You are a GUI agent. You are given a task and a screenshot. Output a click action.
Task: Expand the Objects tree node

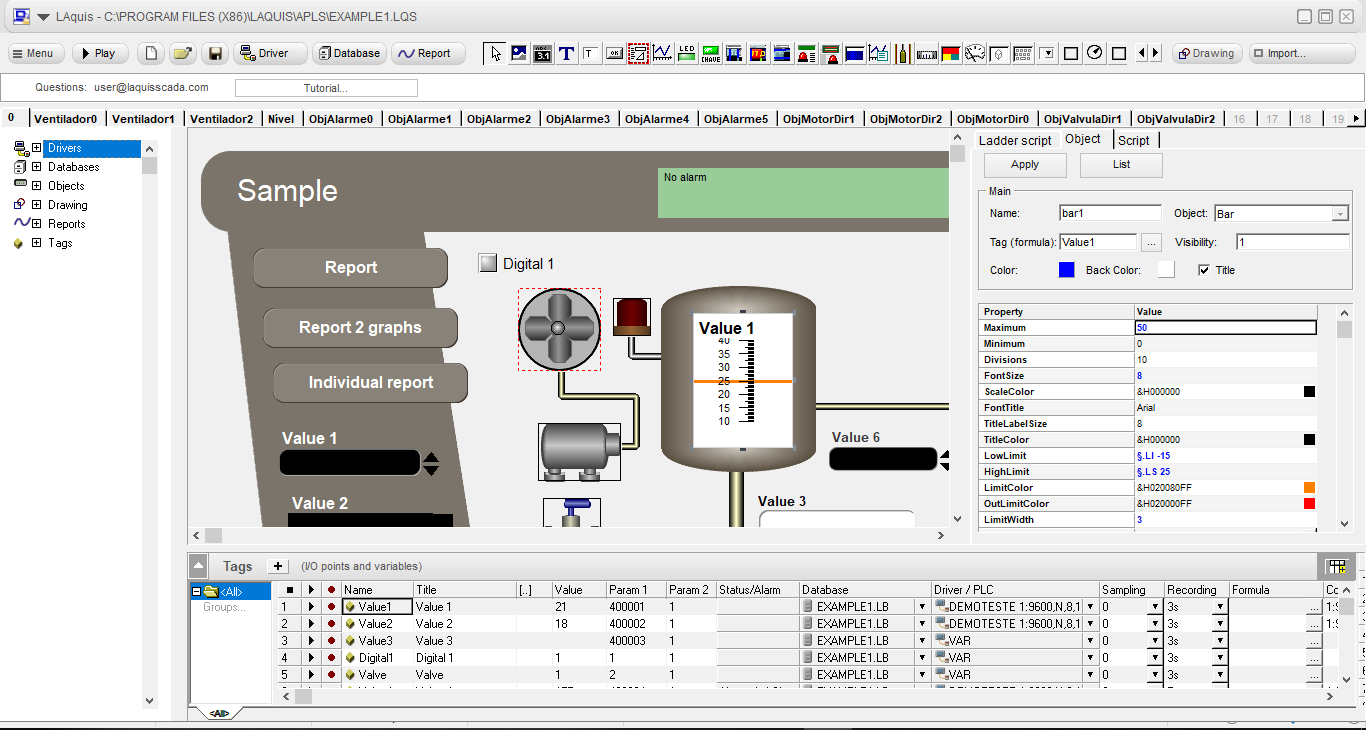click(37, 186)
